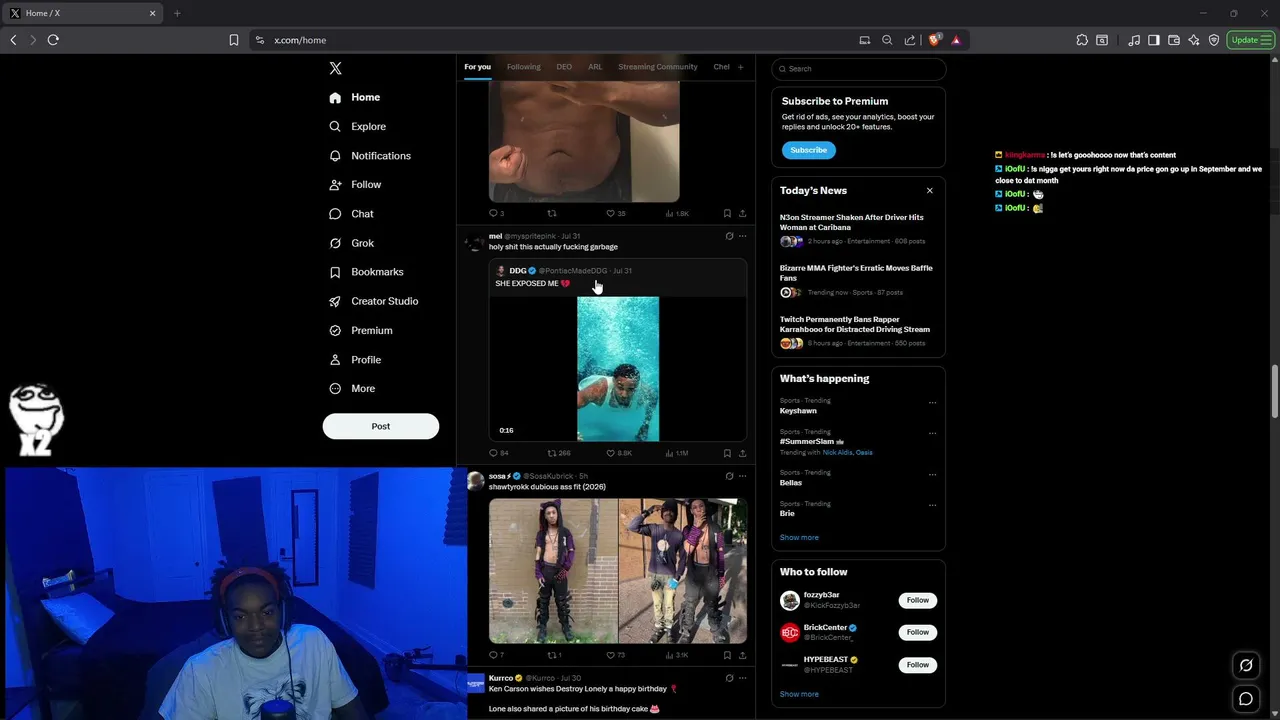
Task: Follow HYPEBEAST
Action: [x=917, y=664]
